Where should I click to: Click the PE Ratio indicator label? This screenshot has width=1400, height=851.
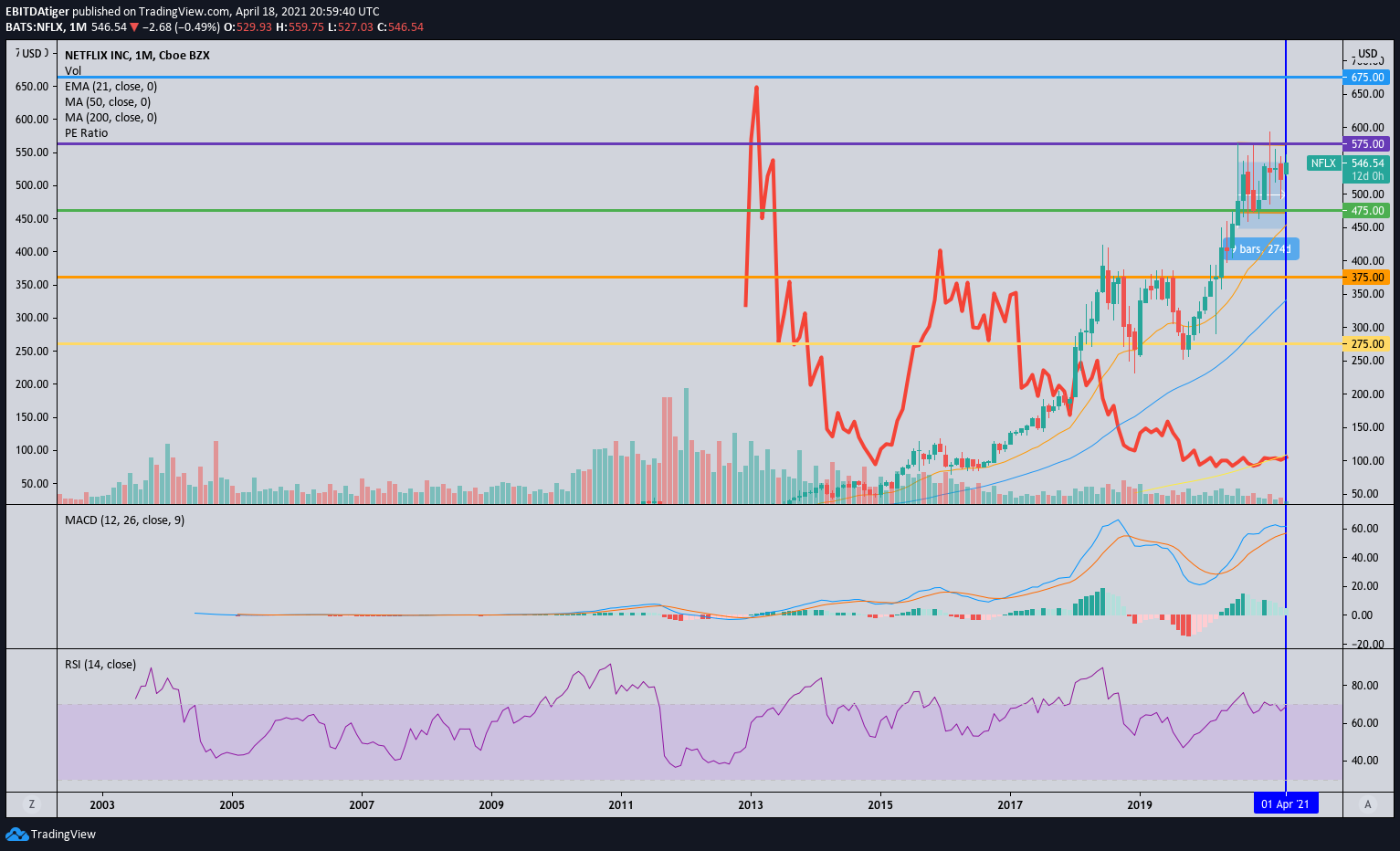coord(86,133)
